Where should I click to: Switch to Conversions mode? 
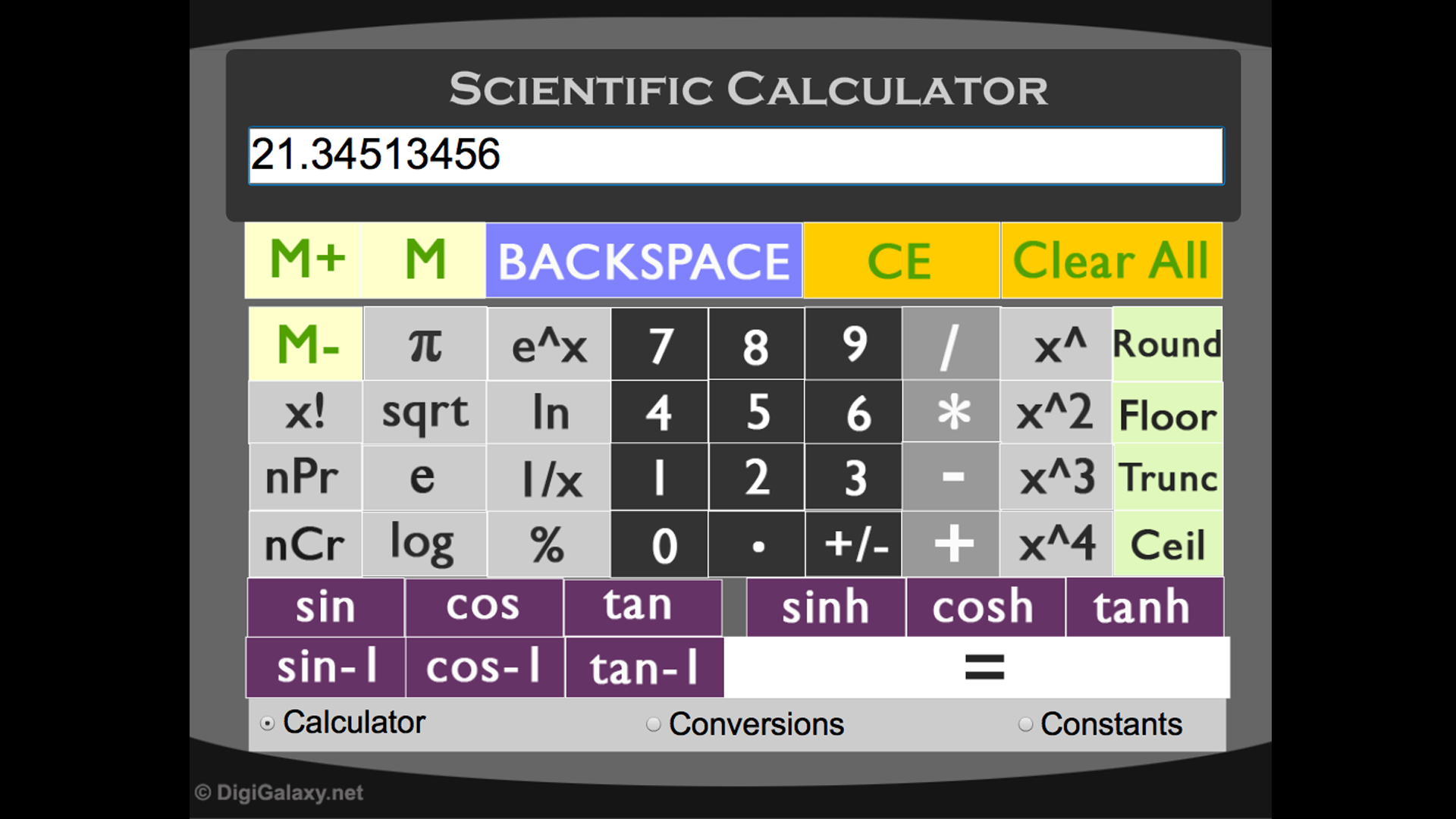[653, 724]
